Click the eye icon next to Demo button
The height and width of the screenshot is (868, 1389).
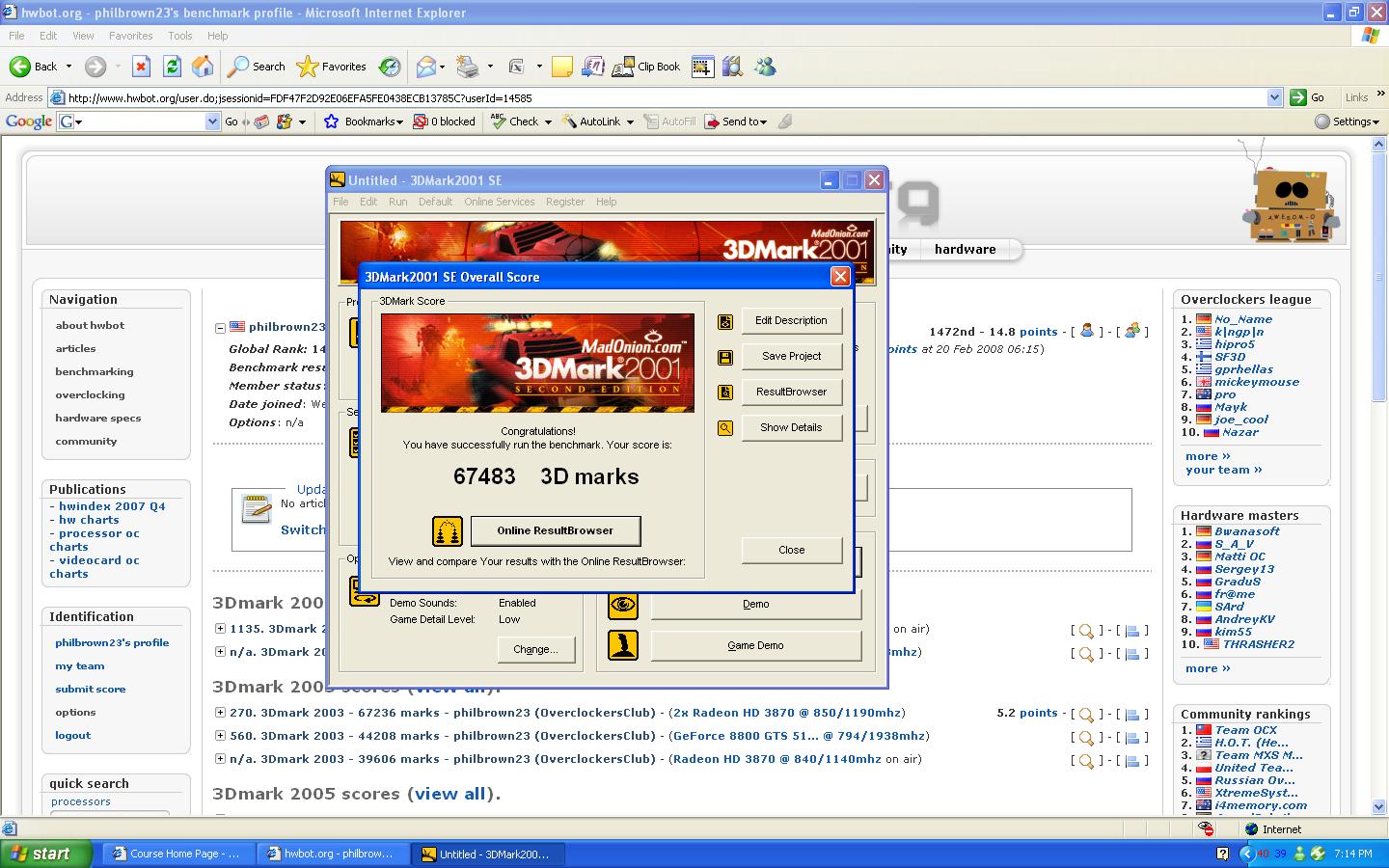(x=623, y=605)
